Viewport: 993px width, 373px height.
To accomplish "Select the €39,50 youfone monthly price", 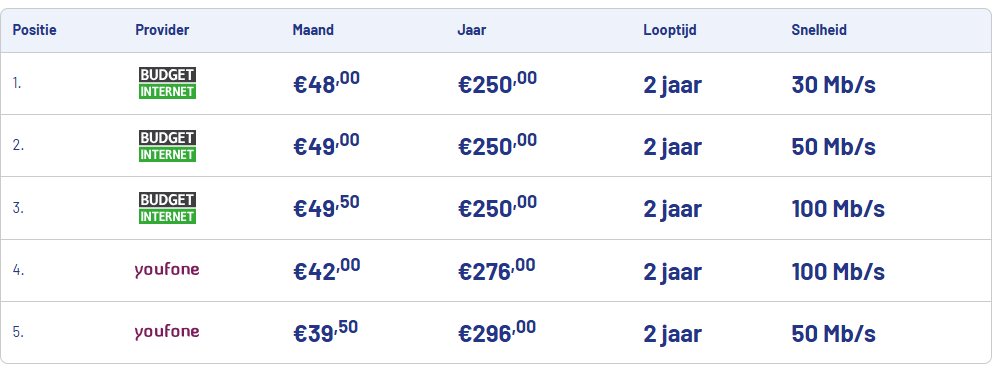I will [x=326, y=332].
